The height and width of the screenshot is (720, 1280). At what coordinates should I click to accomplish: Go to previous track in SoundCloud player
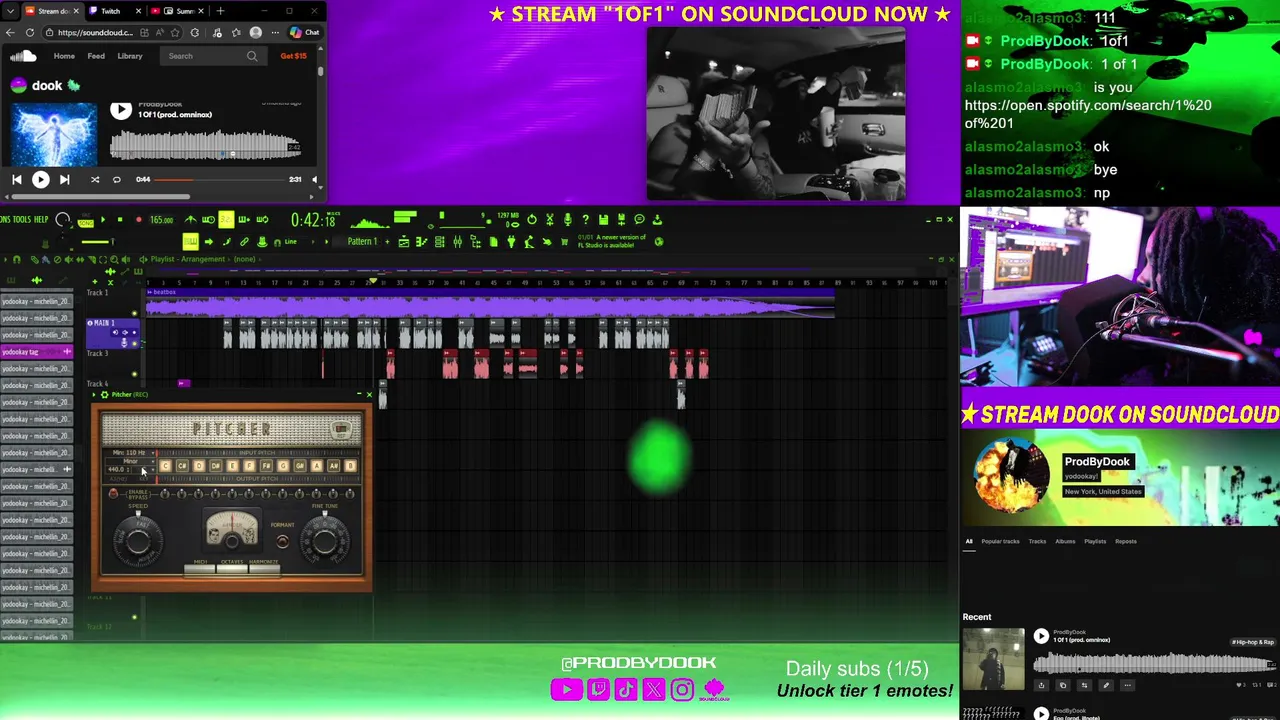pyautogui.click(x=17, y=180)
